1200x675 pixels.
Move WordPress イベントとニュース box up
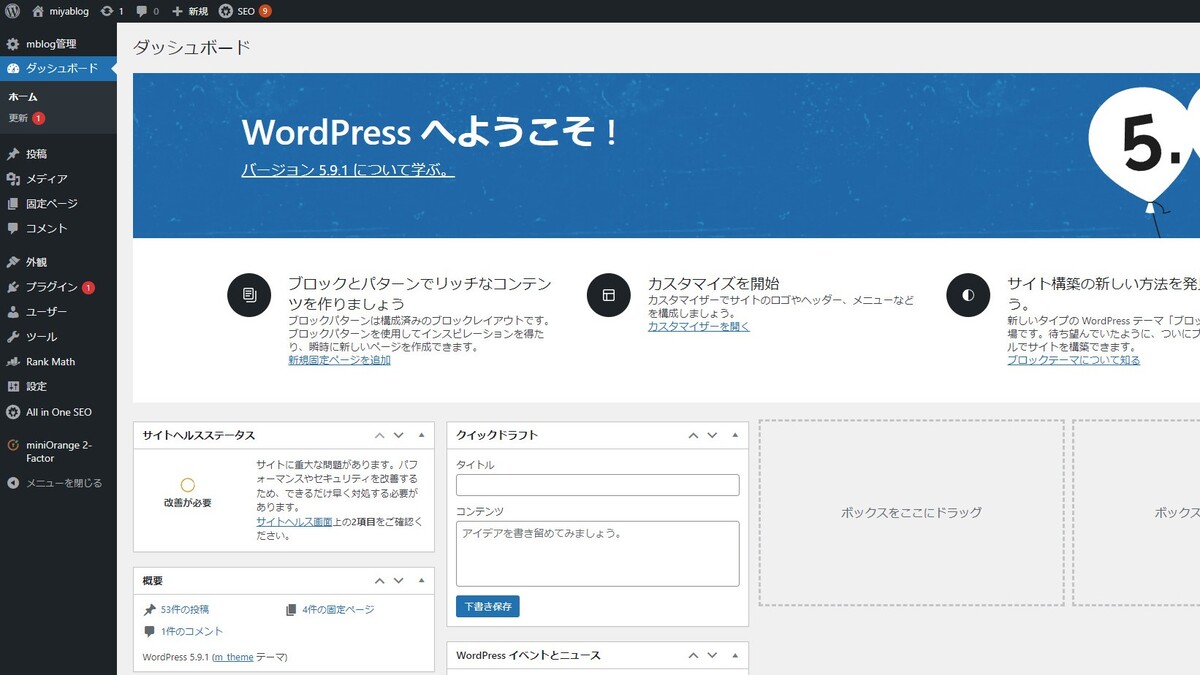tap(693, 656)
